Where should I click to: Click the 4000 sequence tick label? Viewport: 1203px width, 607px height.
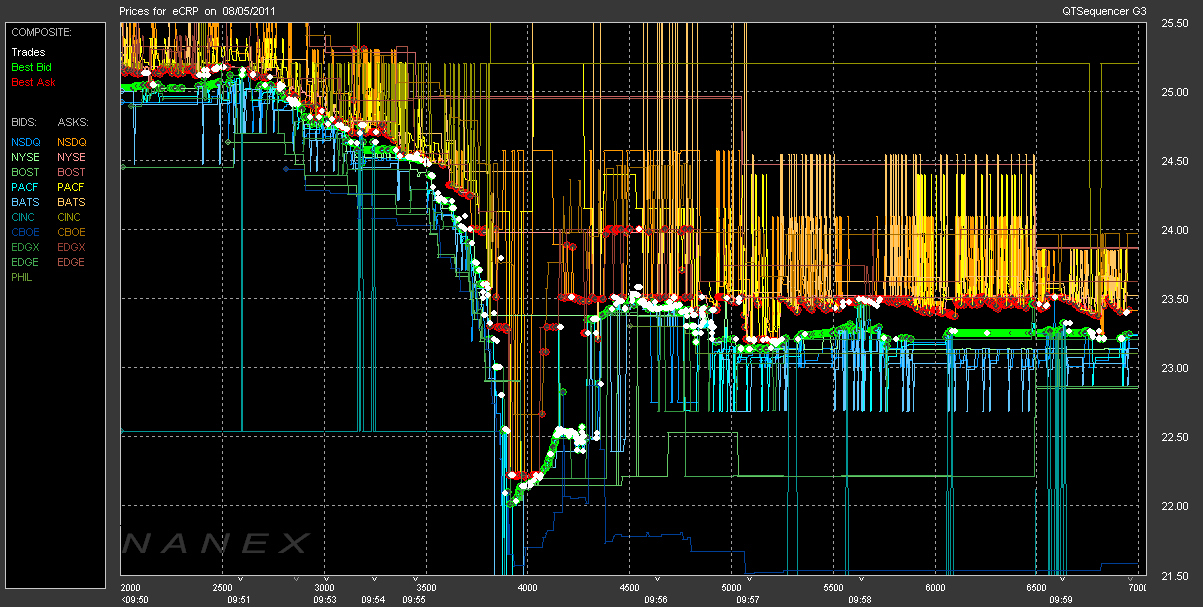click(528, 587)
